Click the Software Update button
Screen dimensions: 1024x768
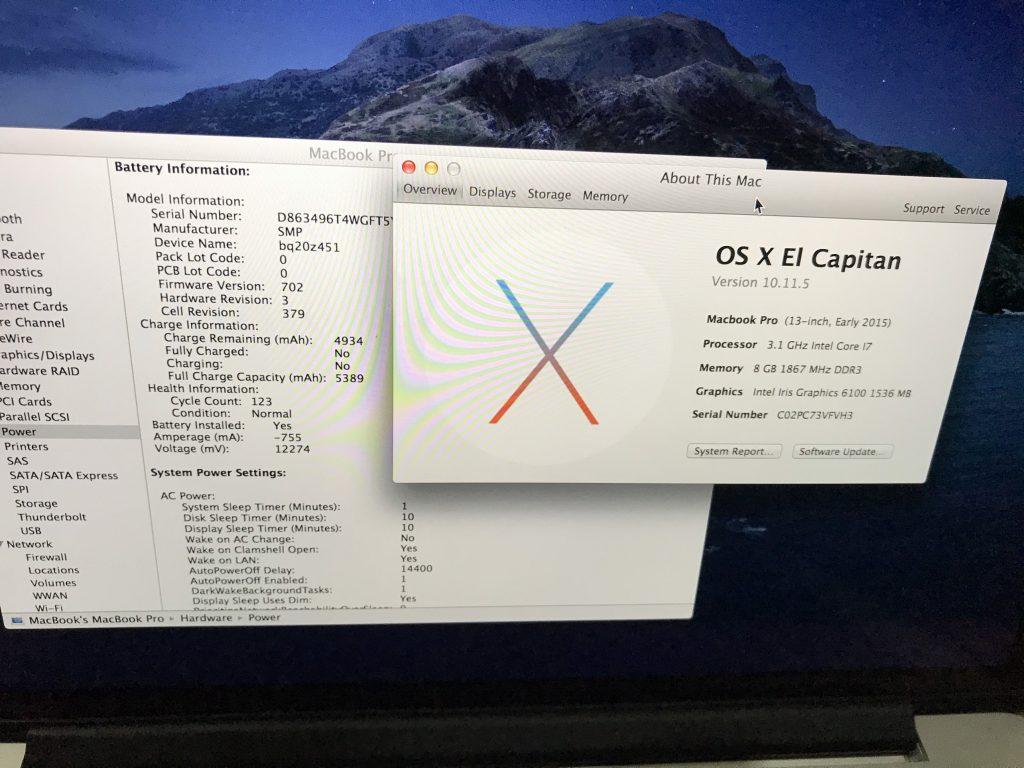(x=842, y=451)
